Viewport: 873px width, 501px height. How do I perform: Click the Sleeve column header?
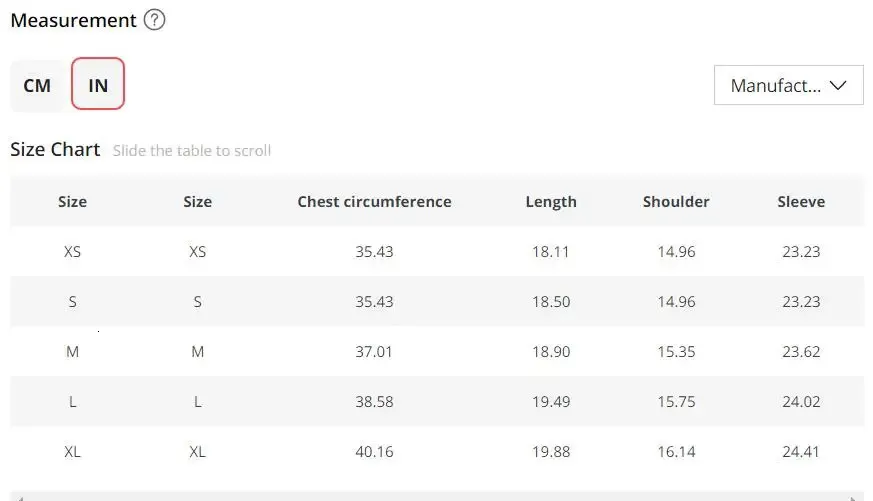coord(801,202)
